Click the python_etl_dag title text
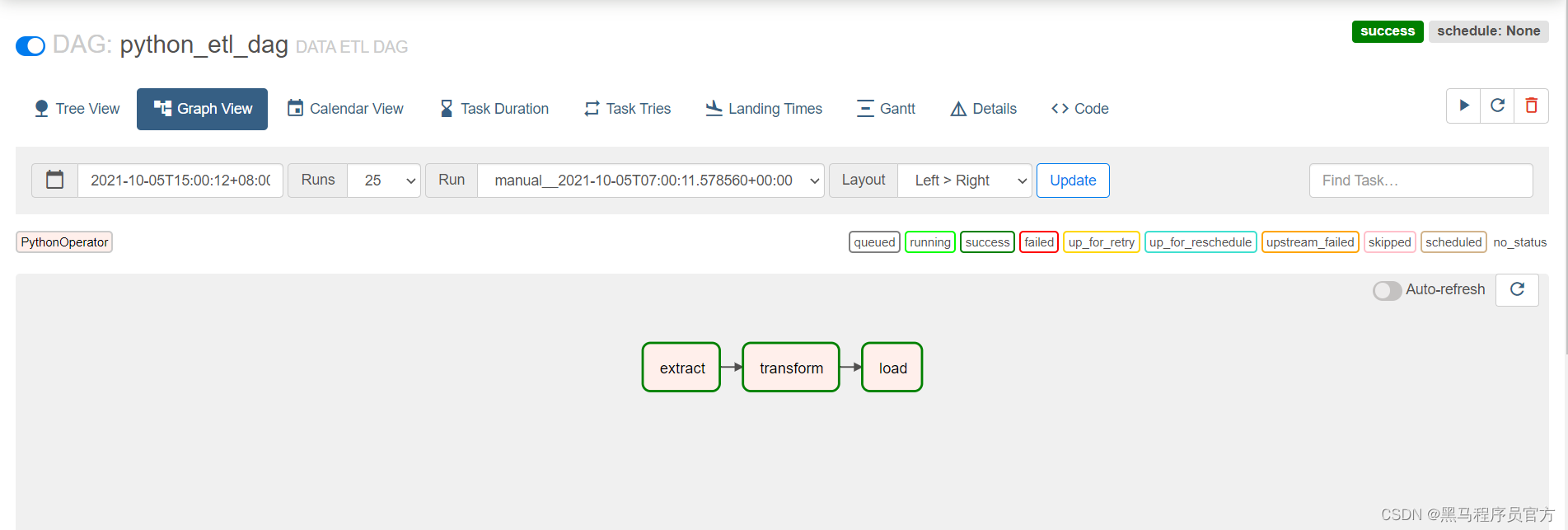 coord(204,45)
